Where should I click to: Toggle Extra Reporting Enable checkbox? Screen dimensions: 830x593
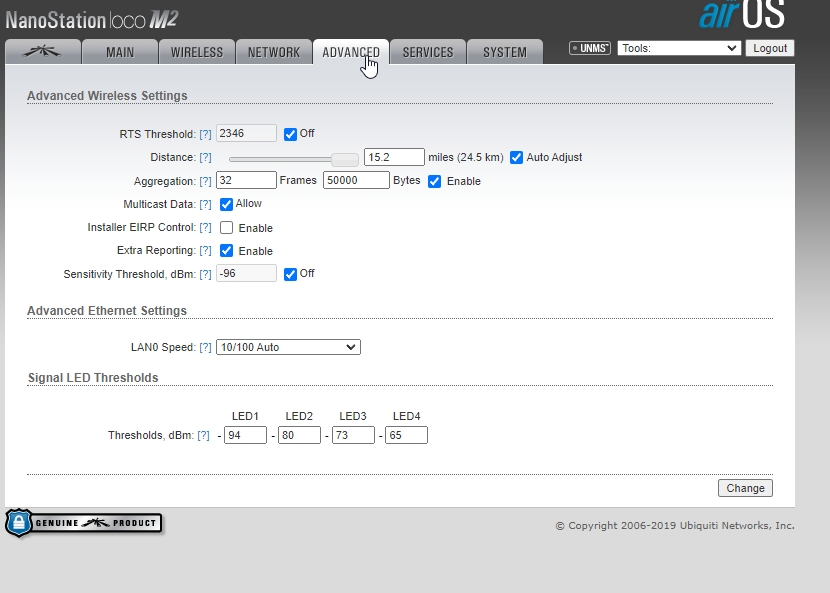[226, 250]
